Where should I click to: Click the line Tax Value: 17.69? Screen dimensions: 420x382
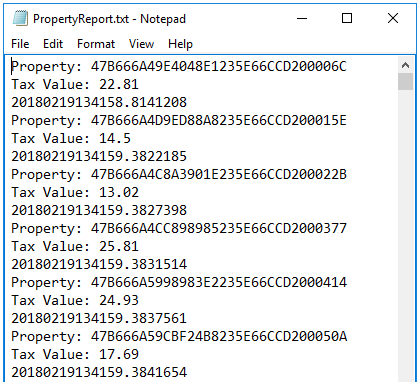75,354
